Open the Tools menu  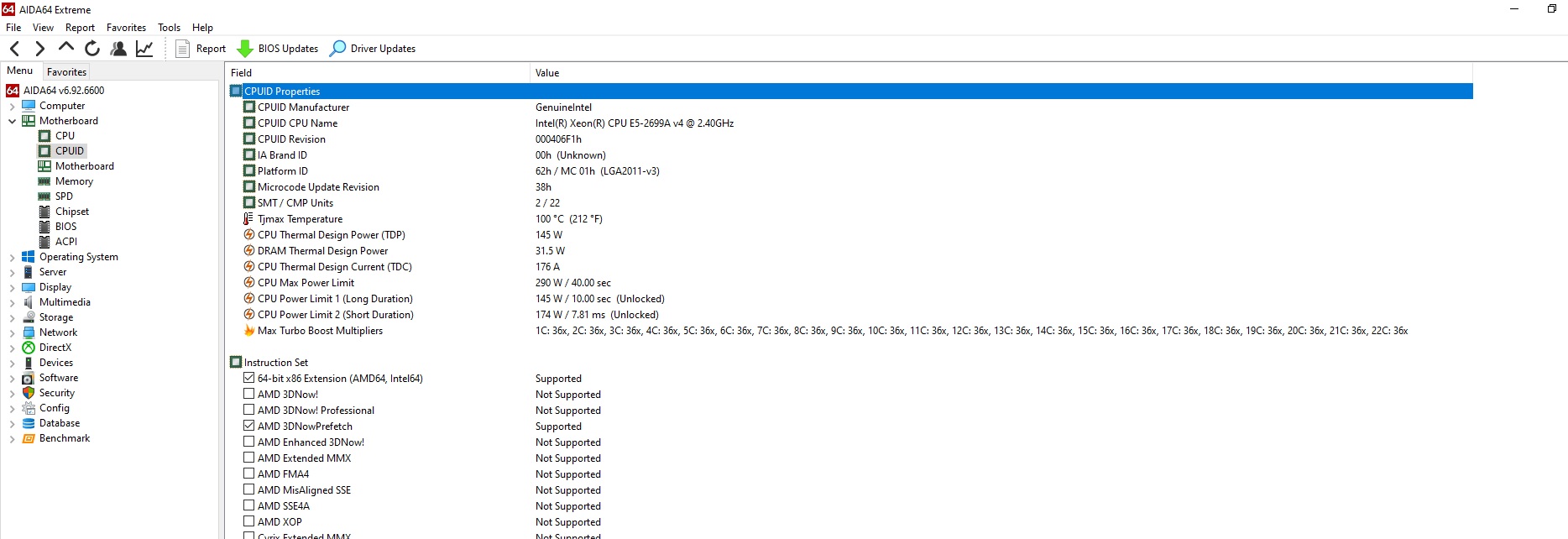(x=169, y=28)
